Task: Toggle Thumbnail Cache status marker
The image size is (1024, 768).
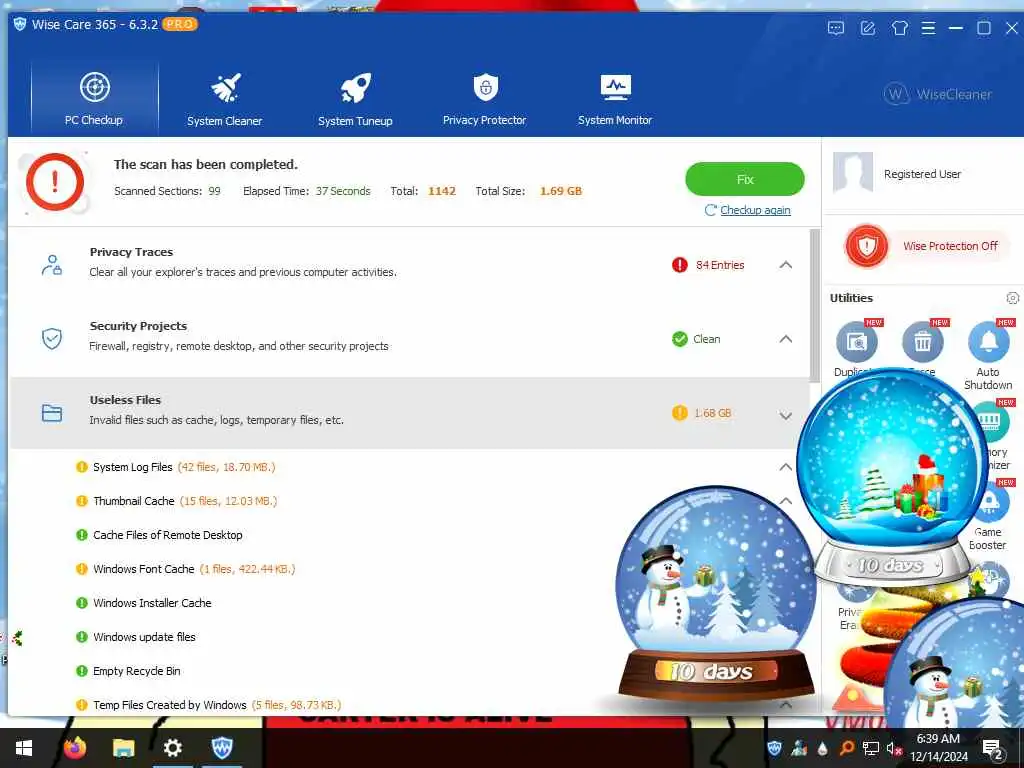Action: click(x=82, y=501)
